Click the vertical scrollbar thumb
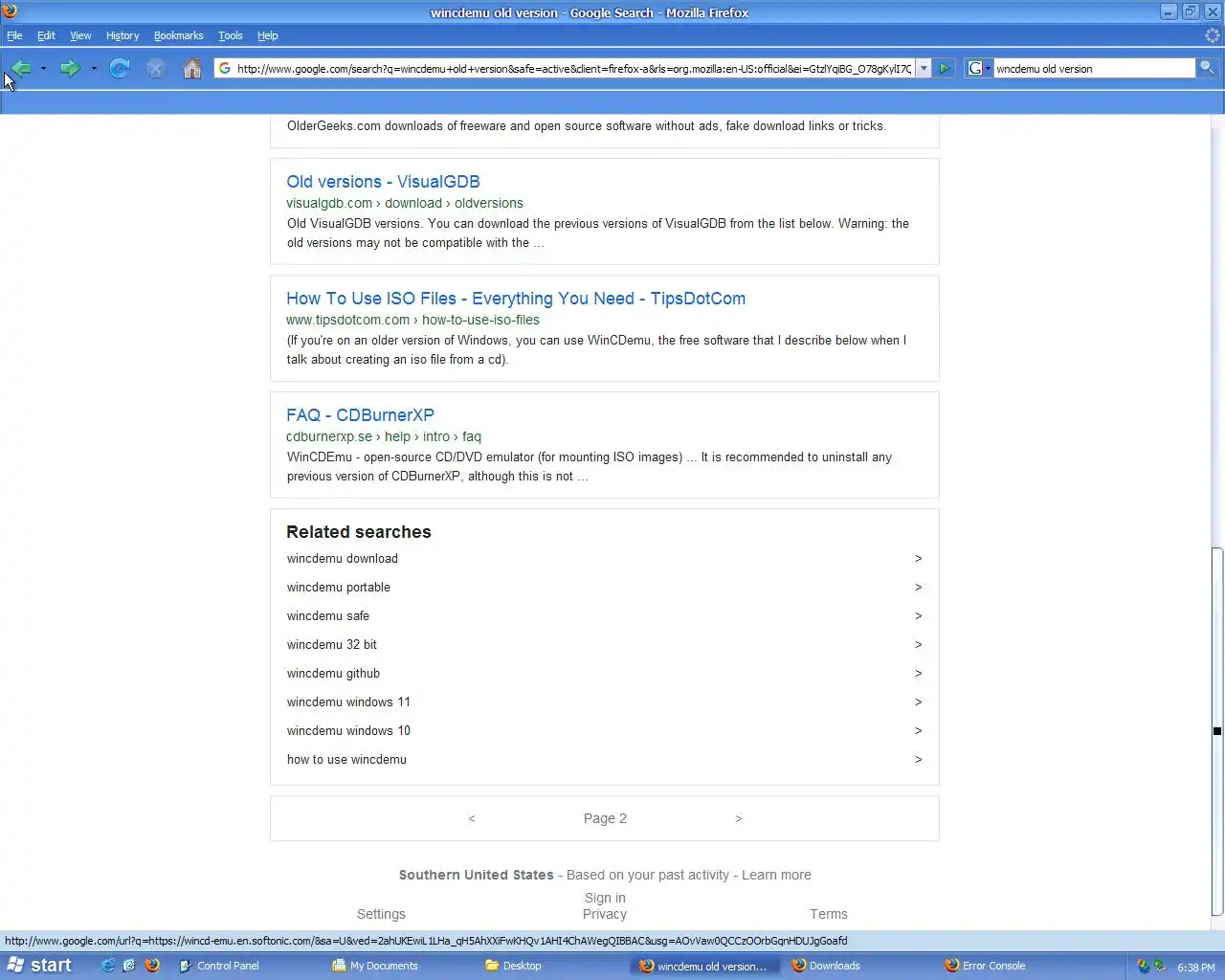Screen dimensions: 1225x980 [1217, 730]
